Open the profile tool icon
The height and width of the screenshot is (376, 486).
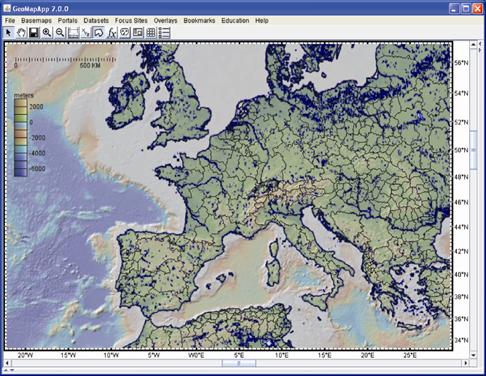pos(86,33)
